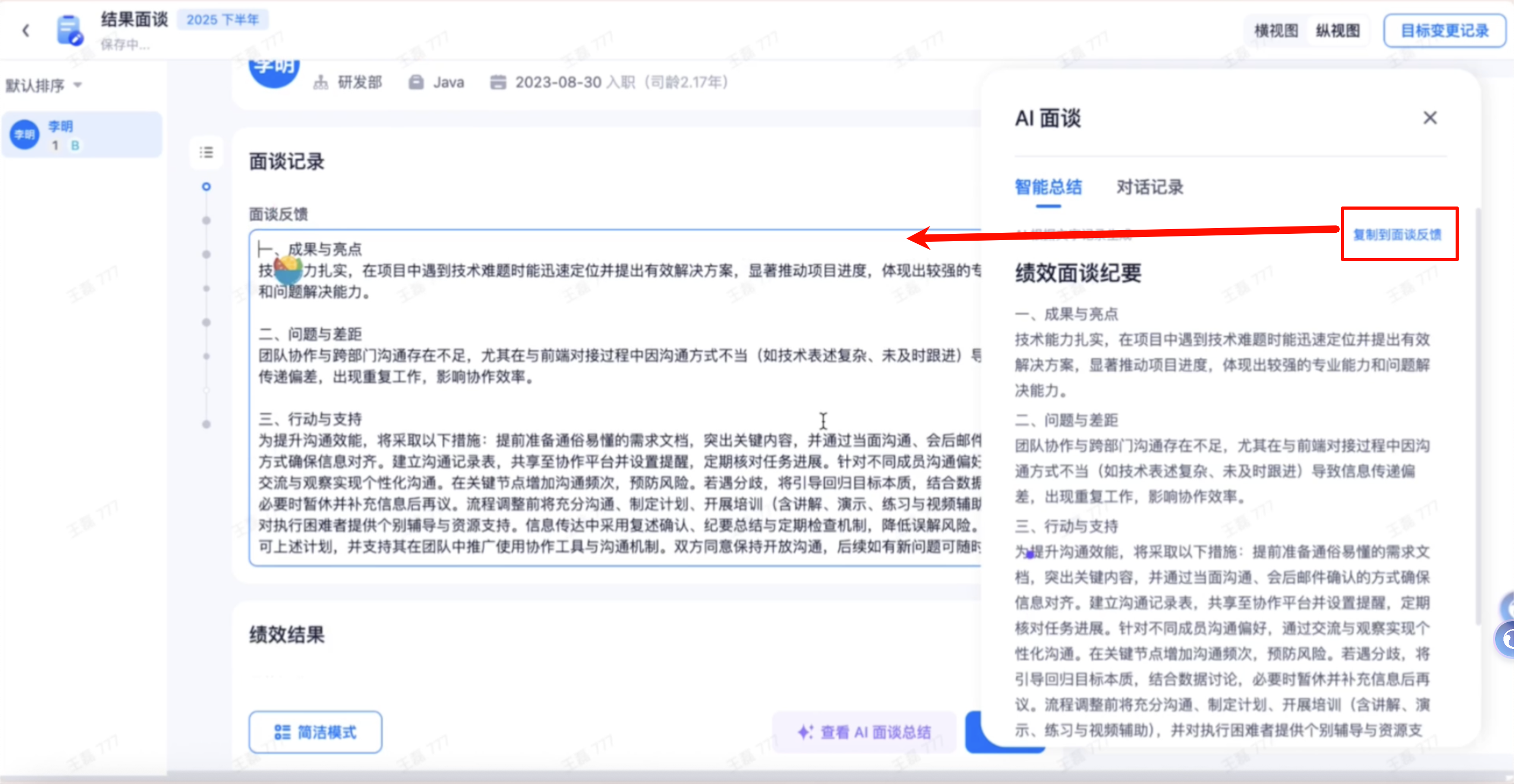This screenshot has height=784, width=1515.
Task: Open the outline list icon
Action: [x=207, y=153]
